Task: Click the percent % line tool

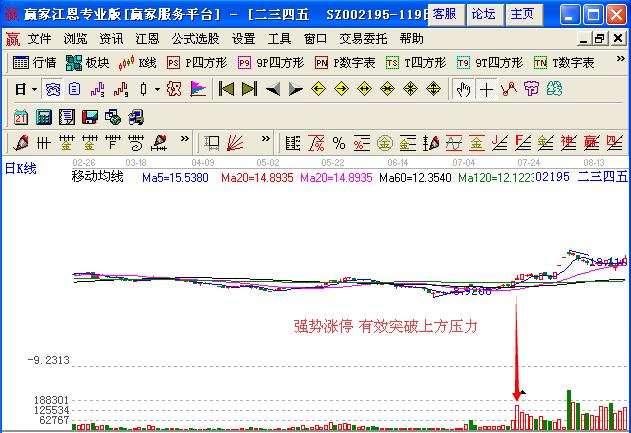Action: pos(339,141)
